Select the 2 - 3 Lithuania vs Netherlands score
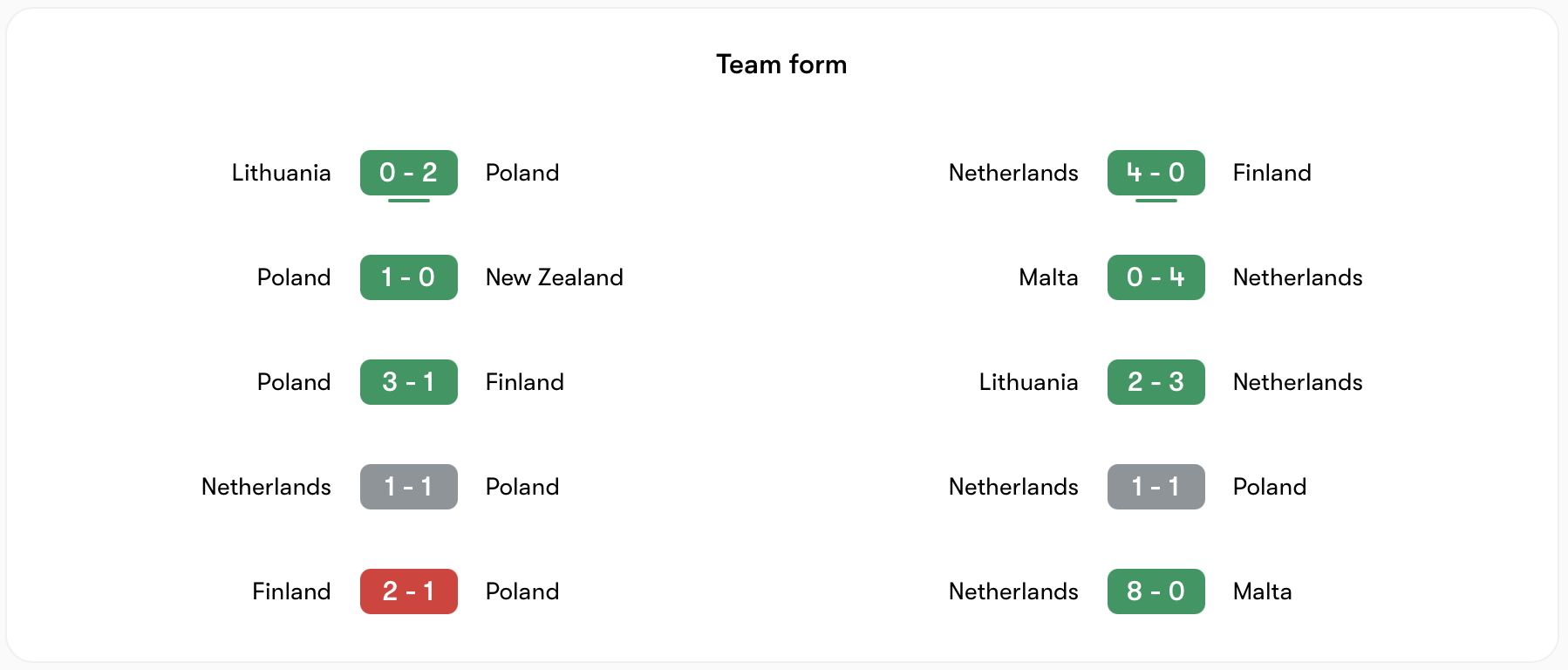The image size is (1568, 670). (1156, 382)
